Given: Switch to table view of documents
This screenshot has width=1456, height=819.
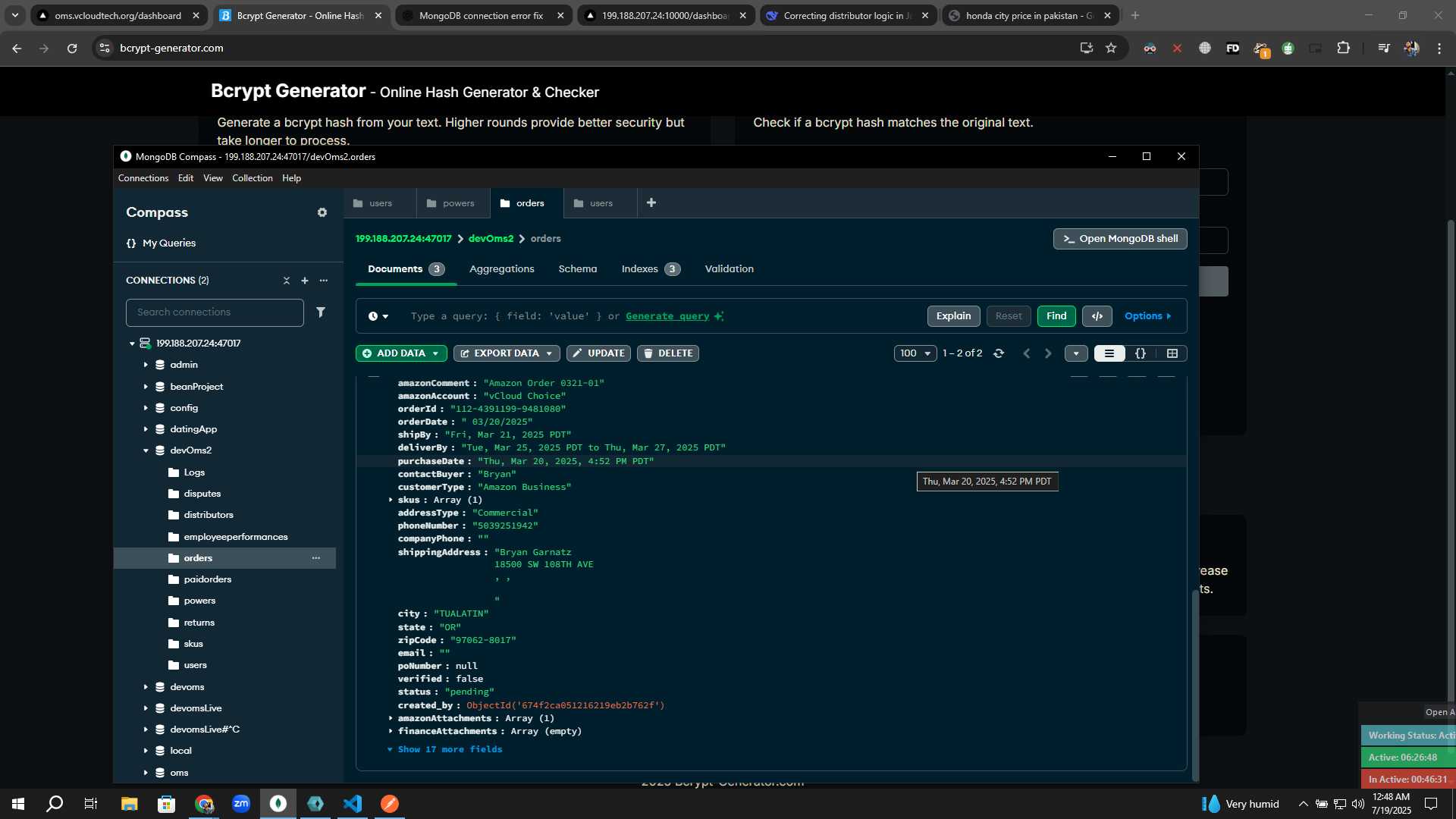Looking at the screenshot, I should 1172,353.
